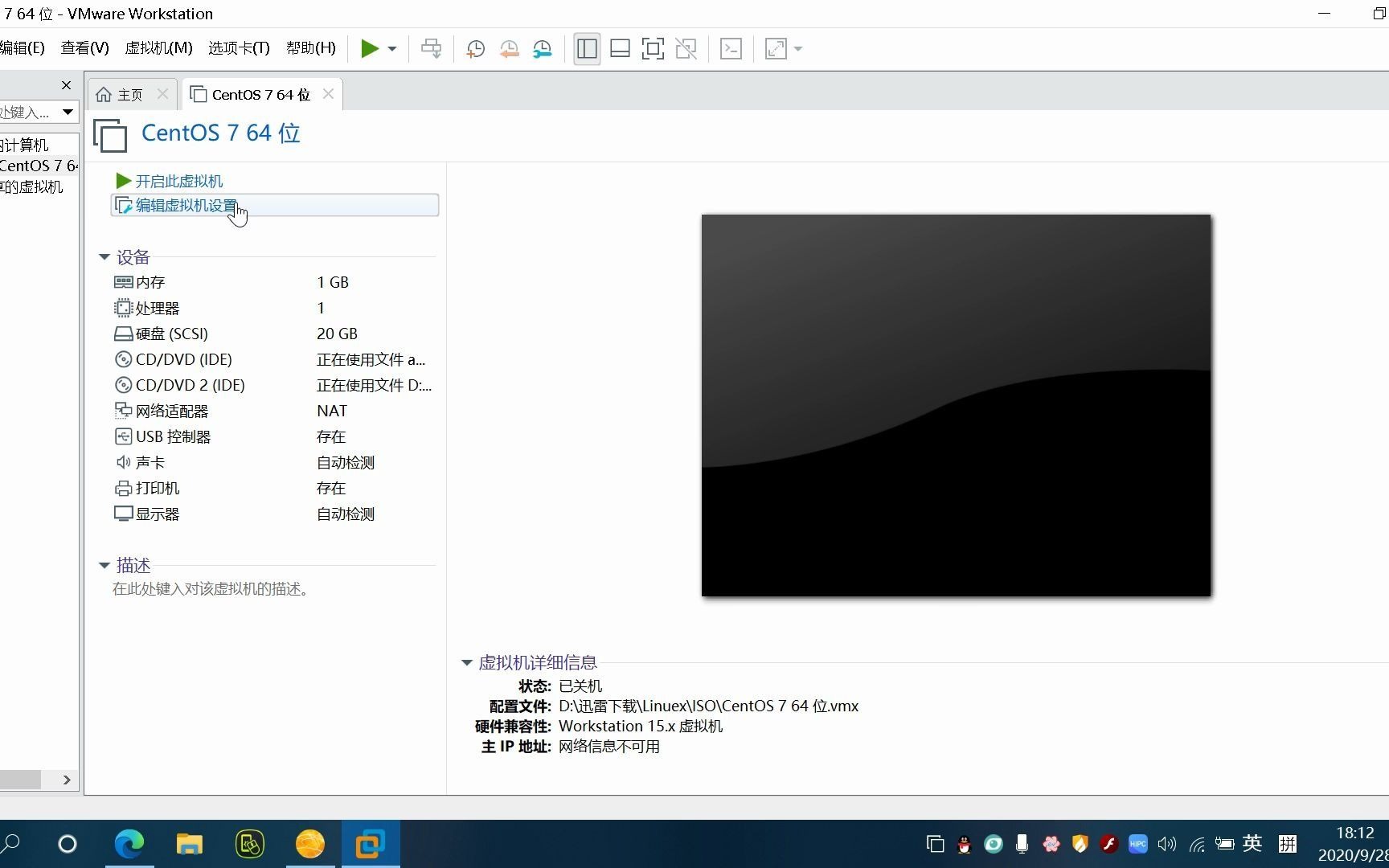The image size is (1389, 868).
Task: Click the green power-on play button in toolbar
Action: (x=370, y=49)
